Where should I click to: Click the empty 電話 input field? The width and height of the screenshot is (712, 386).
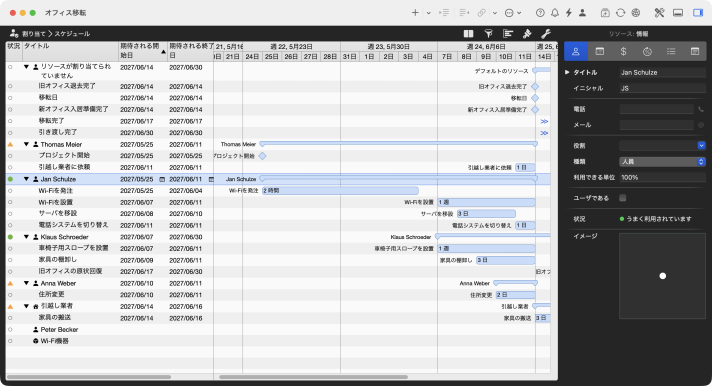pos(656,109)
